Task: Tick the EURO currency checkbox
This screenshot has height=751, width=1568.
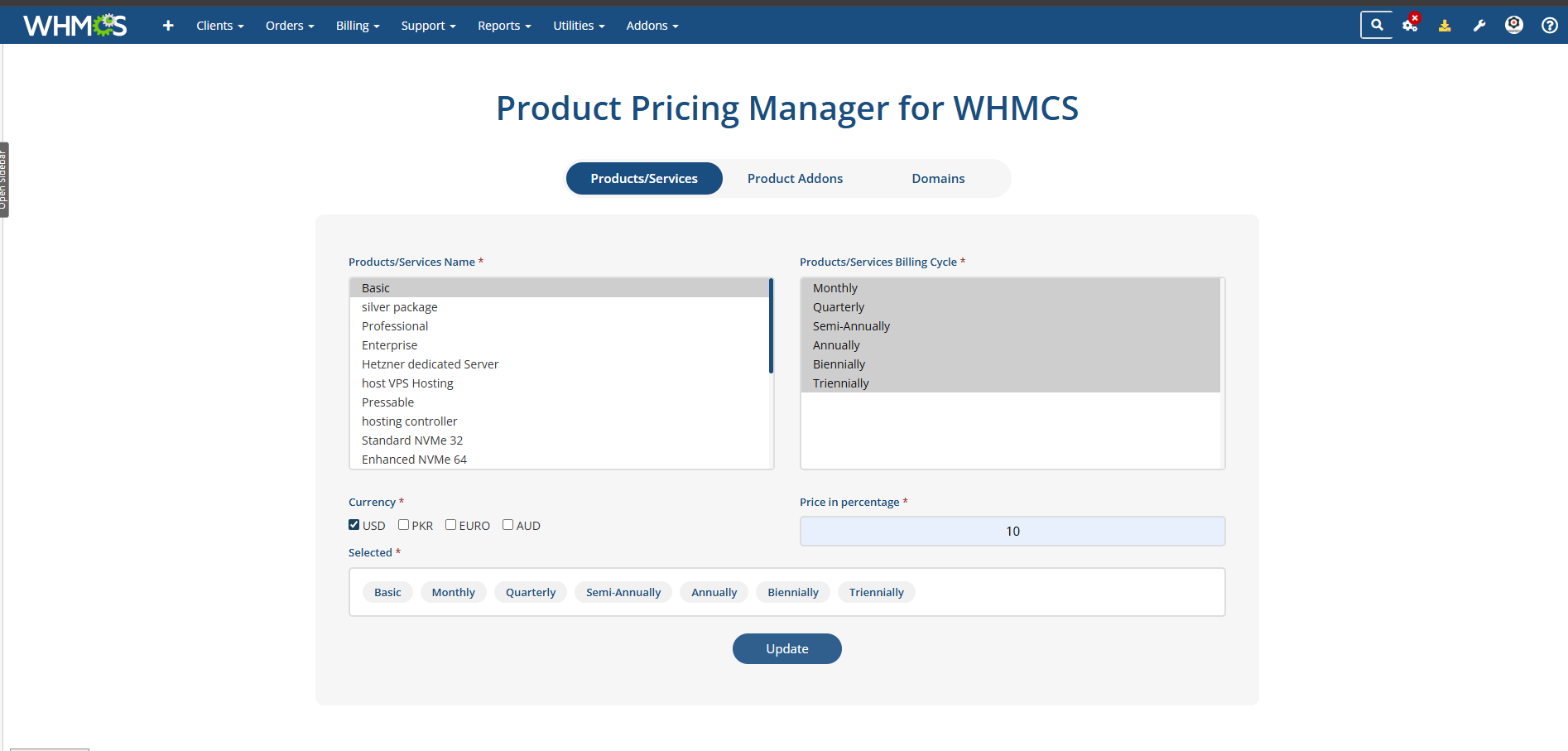Action: click(451, 525)
